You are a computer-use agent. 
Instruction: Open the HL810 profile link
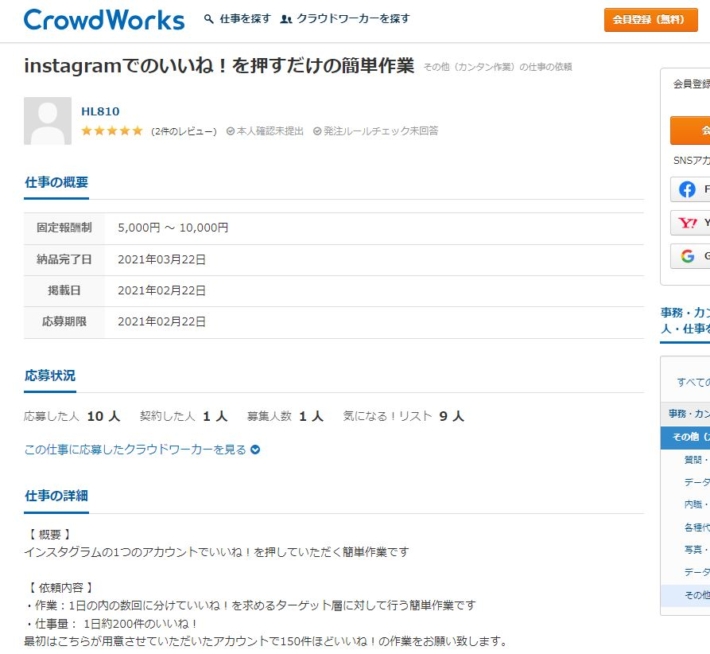pos(100,111)
